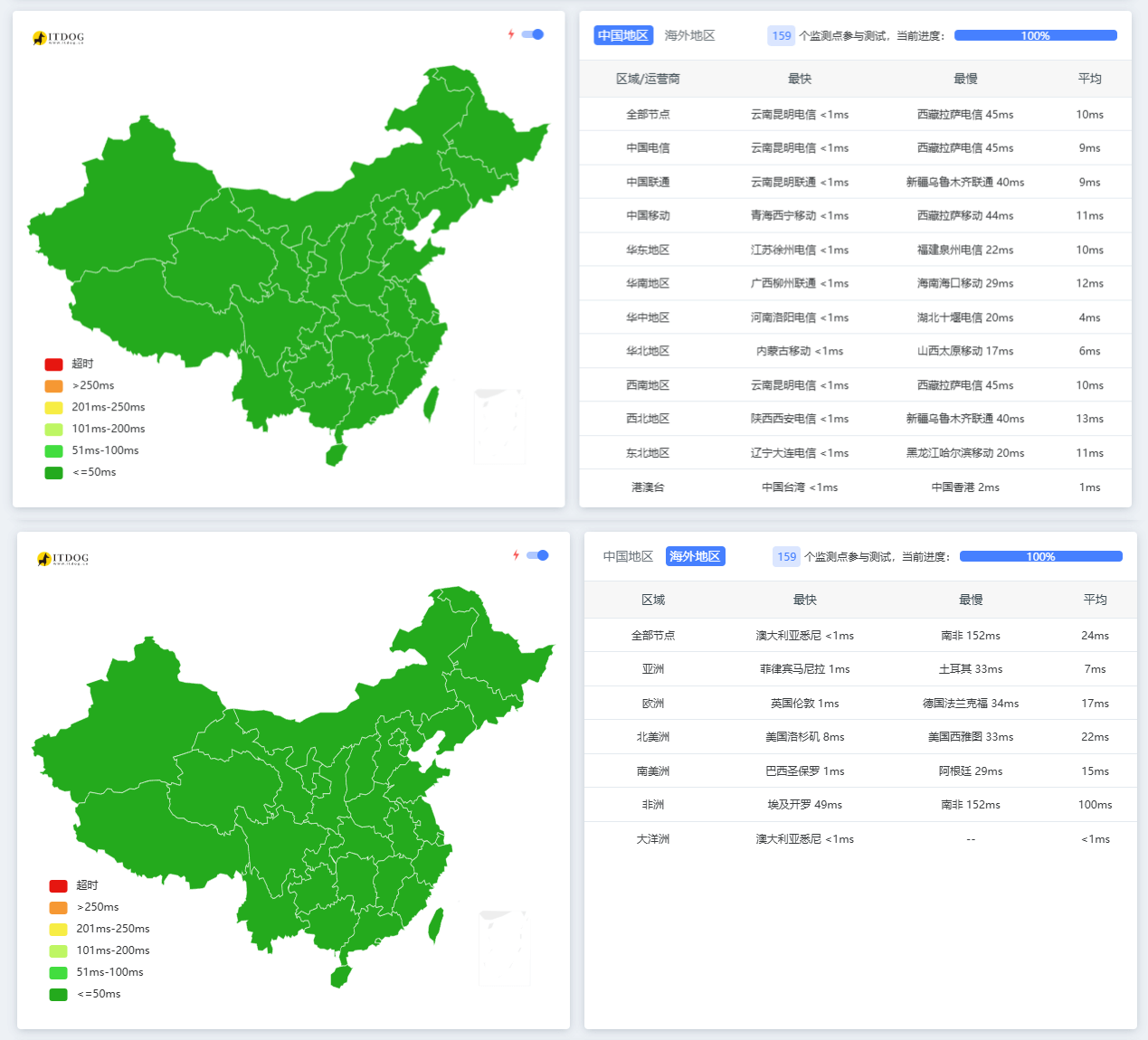The image size is (1148, 1040).
Task: Select the 中国地区 tab in upper panel
Action: (x=623, y=36)
